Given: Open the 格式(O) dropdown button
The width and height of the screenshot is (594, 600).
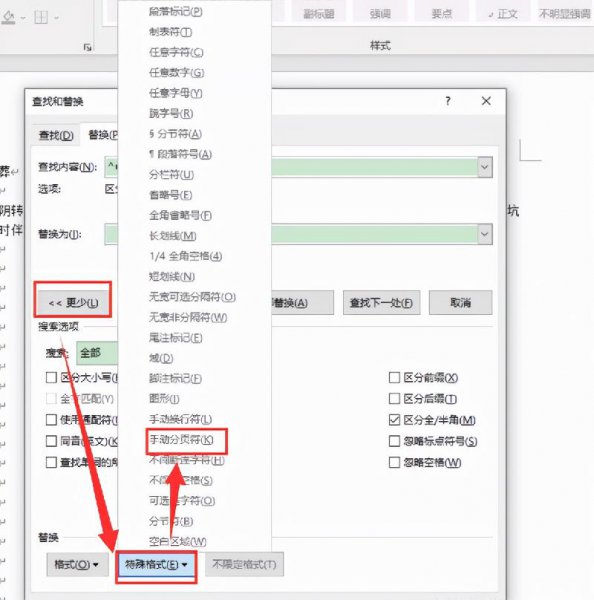Looking at the screenshot, I should click(77, 564).
